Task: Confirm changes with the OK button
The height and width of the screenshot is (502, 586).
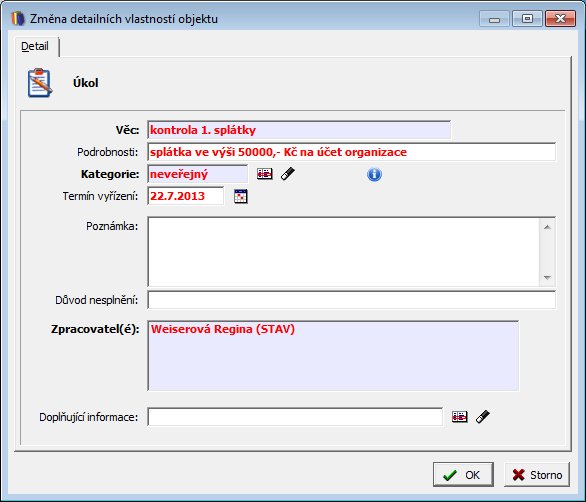Action: point(463,475)
